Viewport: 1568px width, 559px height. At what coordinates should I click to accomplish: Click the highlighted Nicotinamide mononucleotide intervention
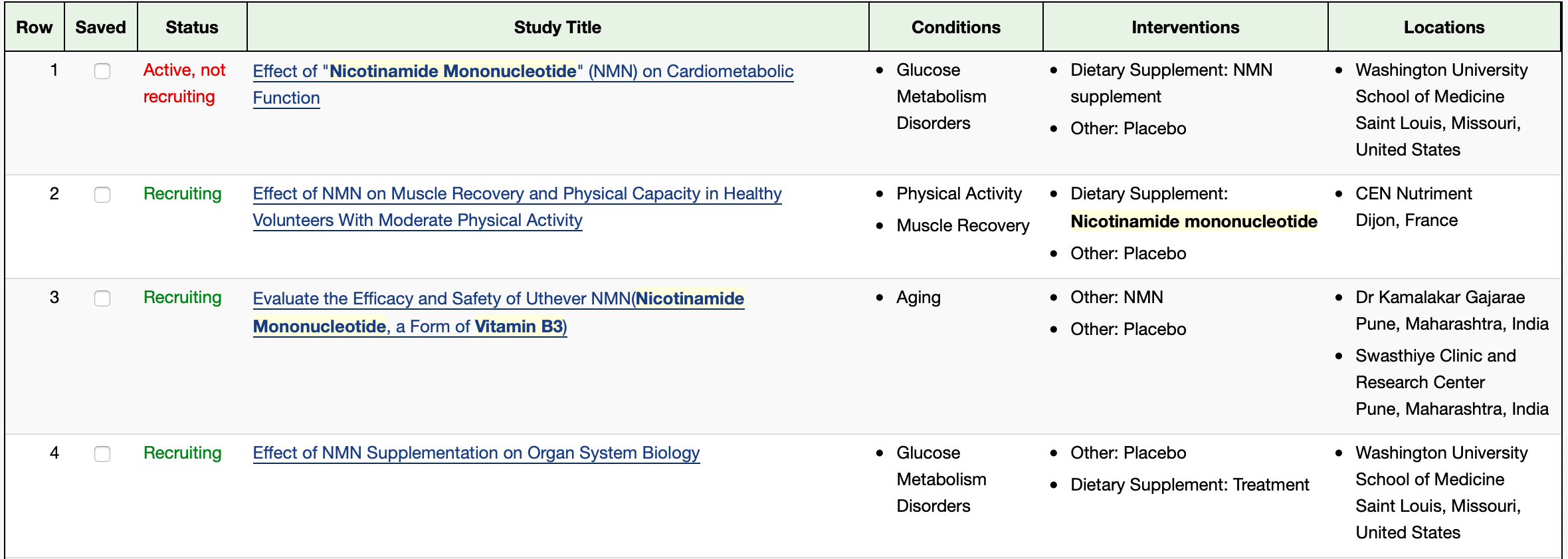[x=1194, y=221]
